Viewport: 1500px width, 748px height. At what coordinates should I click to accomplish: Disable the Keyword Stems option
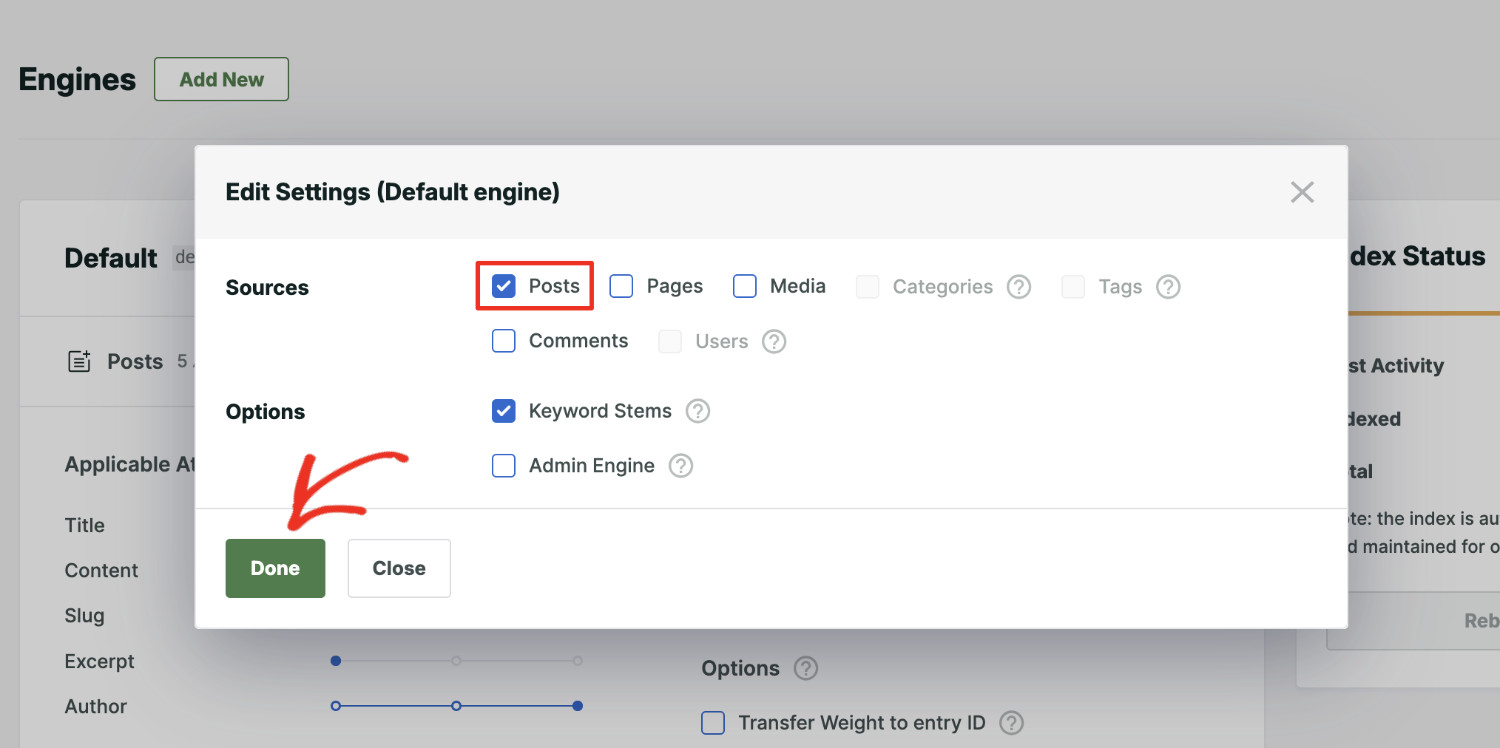pos(503,411)
